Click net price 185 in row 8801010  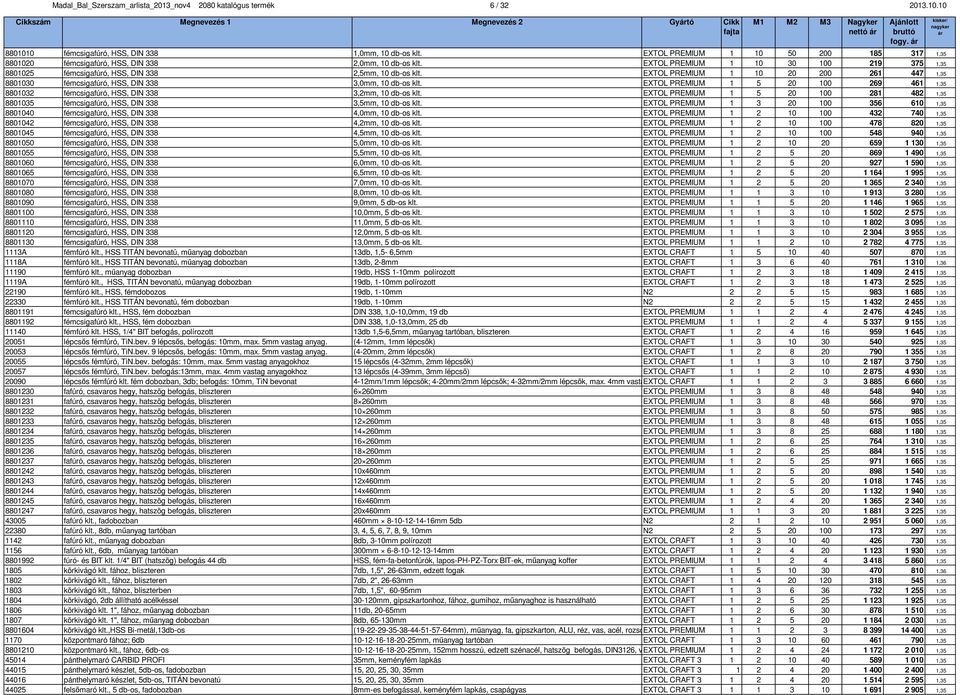(875, 53)
